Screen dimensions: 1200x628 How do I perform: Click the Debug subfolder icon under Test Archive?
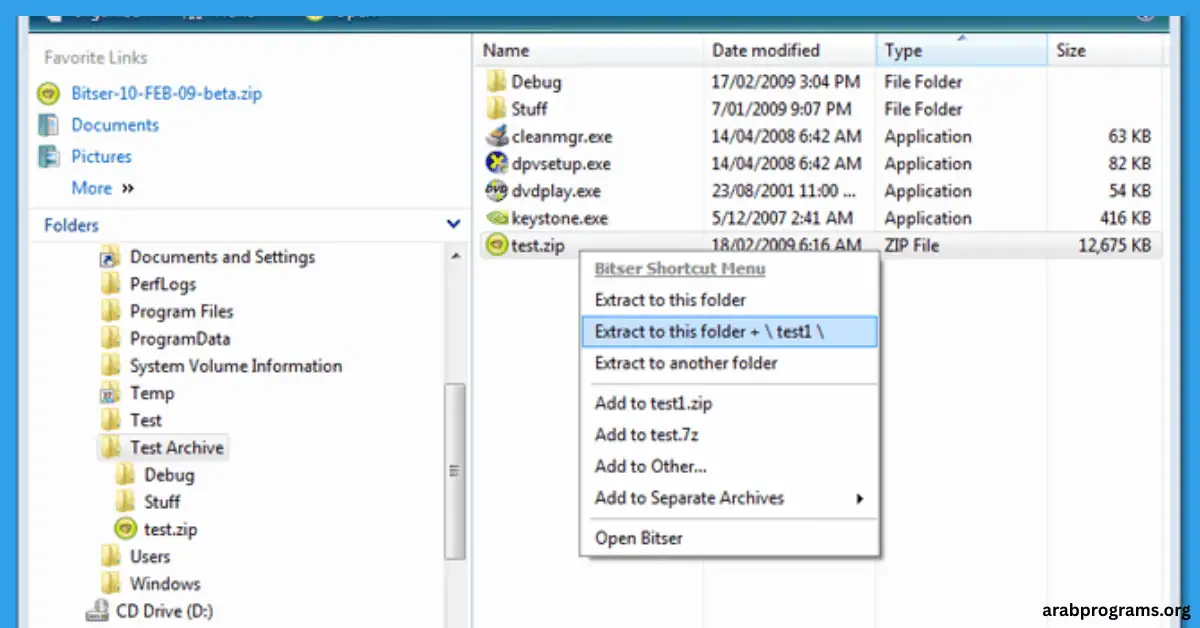(x=125, y=475)
